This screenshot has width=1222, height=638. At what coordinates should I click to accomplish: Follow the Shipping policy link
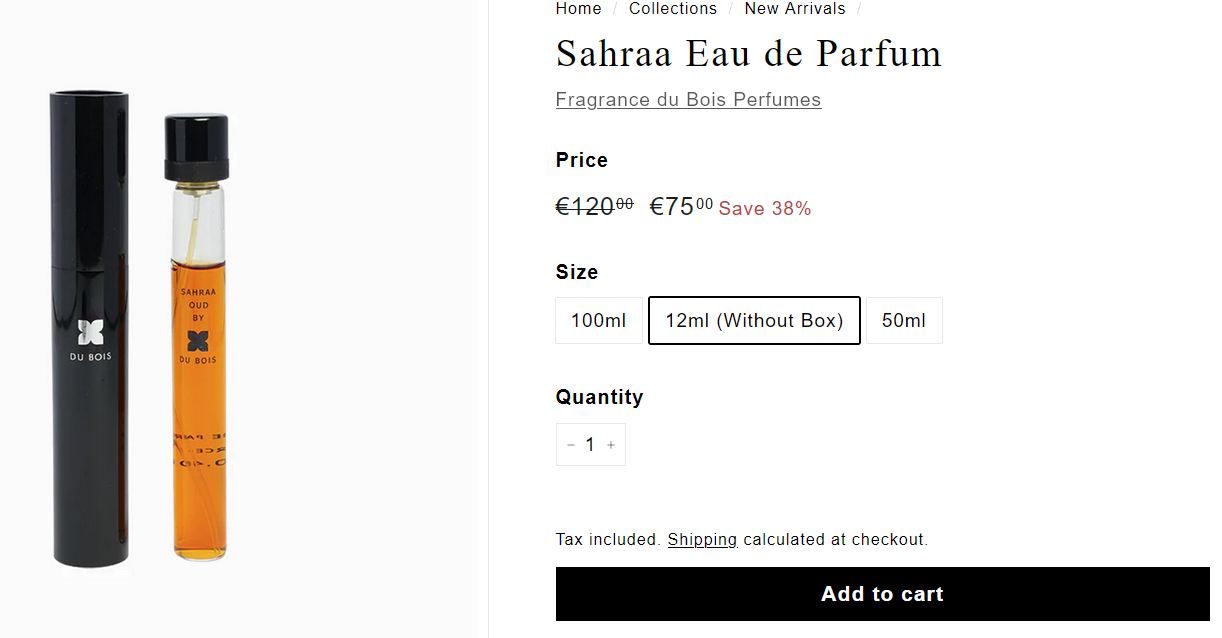(702, 540)
